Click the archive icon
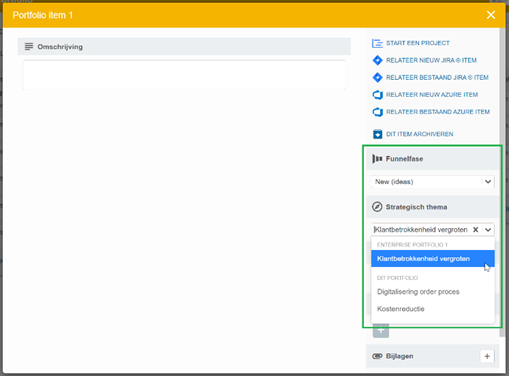509x376 pixels. pos(377,134)
